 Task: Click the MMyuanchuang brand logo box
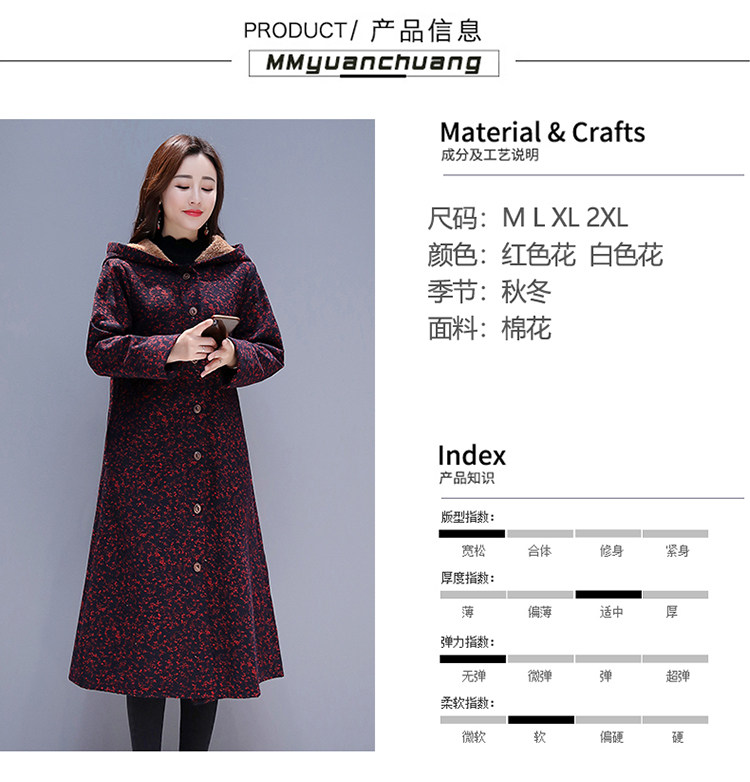374,63
